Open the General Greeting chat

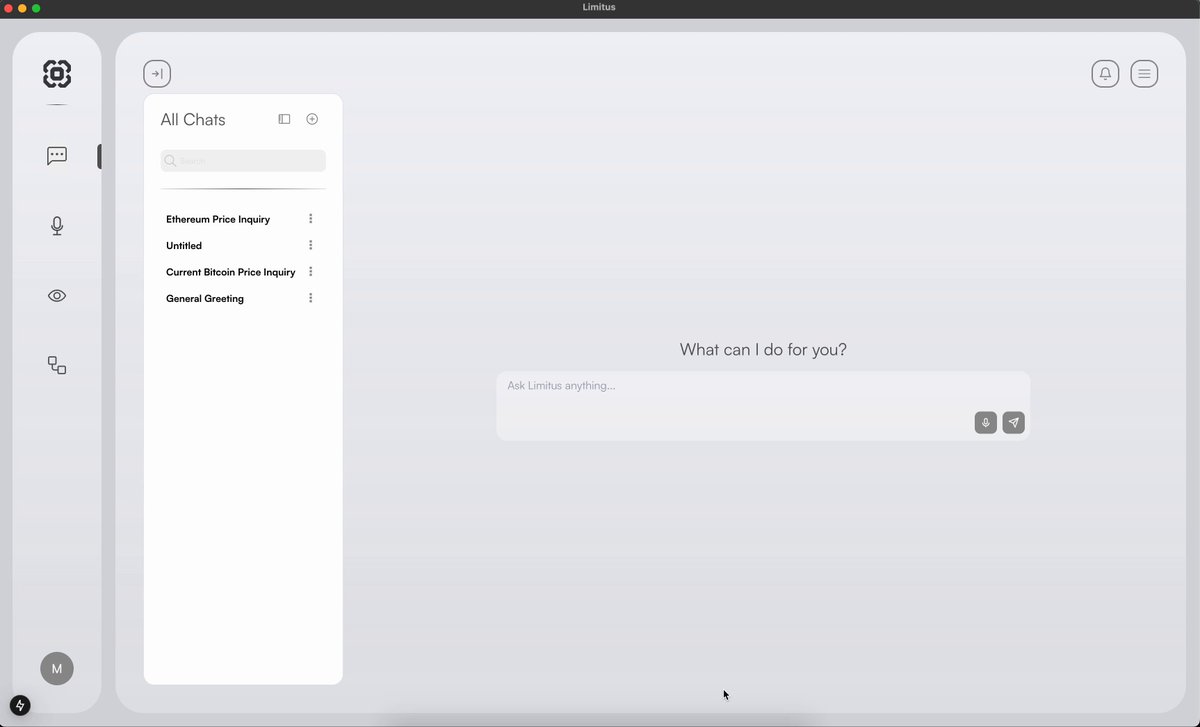[205, 299]
